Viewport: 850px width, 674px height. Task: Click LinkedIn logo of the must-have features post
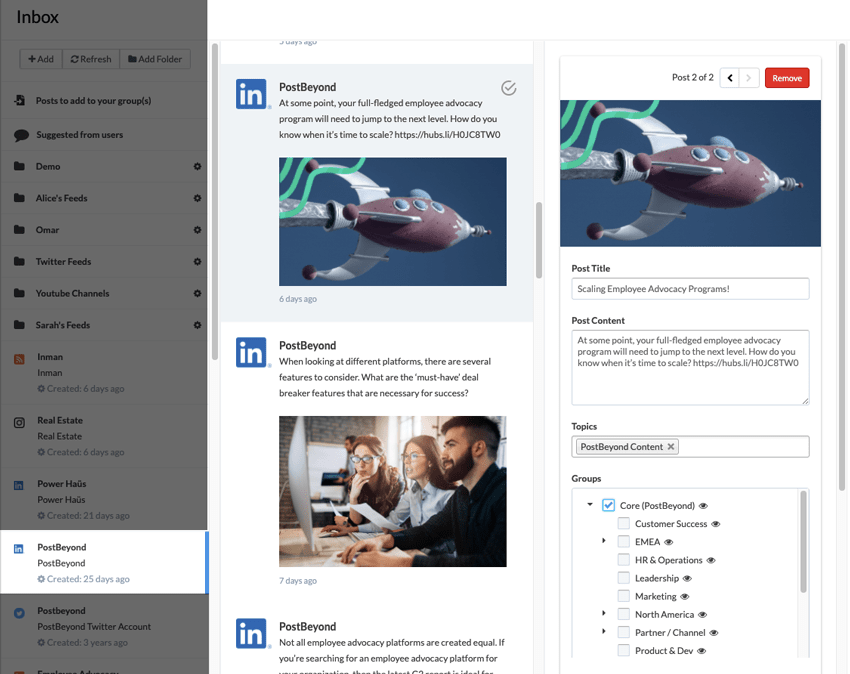coord(251,352)
